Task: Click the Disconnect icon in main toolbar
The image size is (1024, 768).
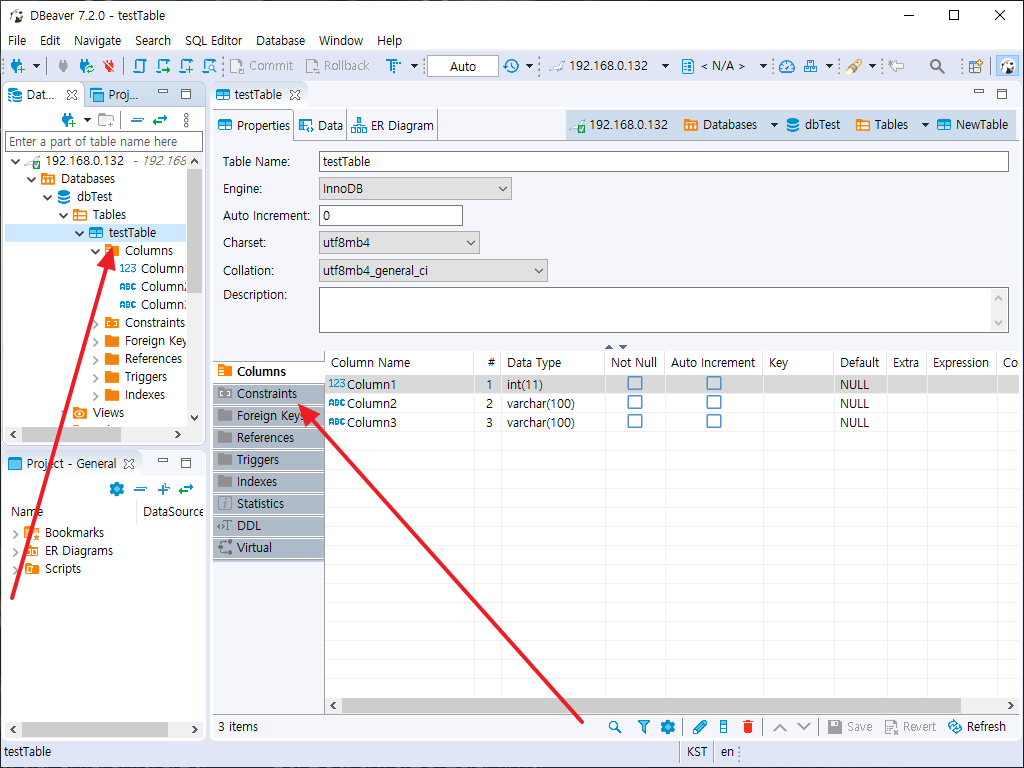Action: [x=108, y=66]
